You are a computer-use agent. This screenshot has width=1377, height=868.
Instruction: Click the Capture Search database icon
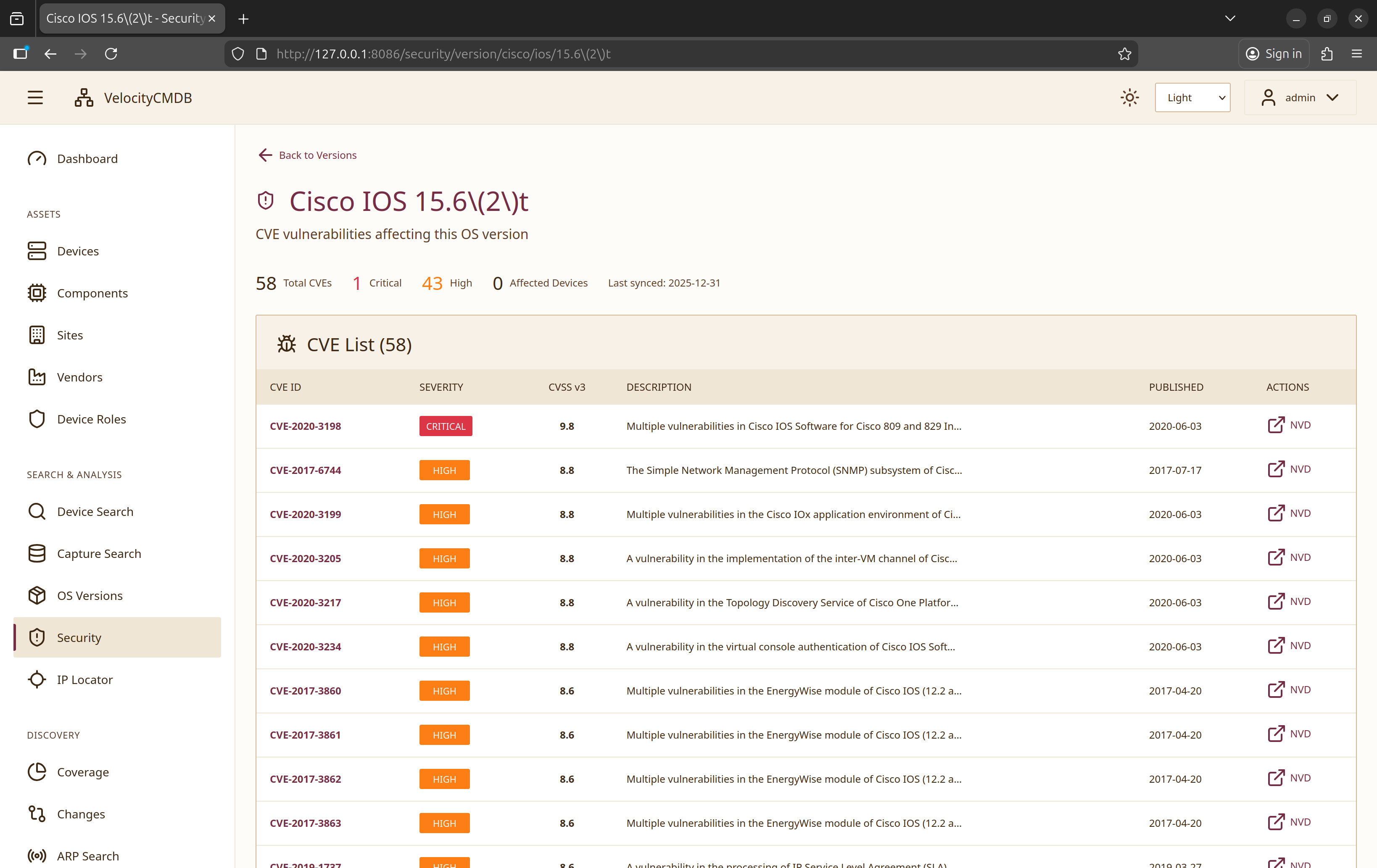[37, 554]
